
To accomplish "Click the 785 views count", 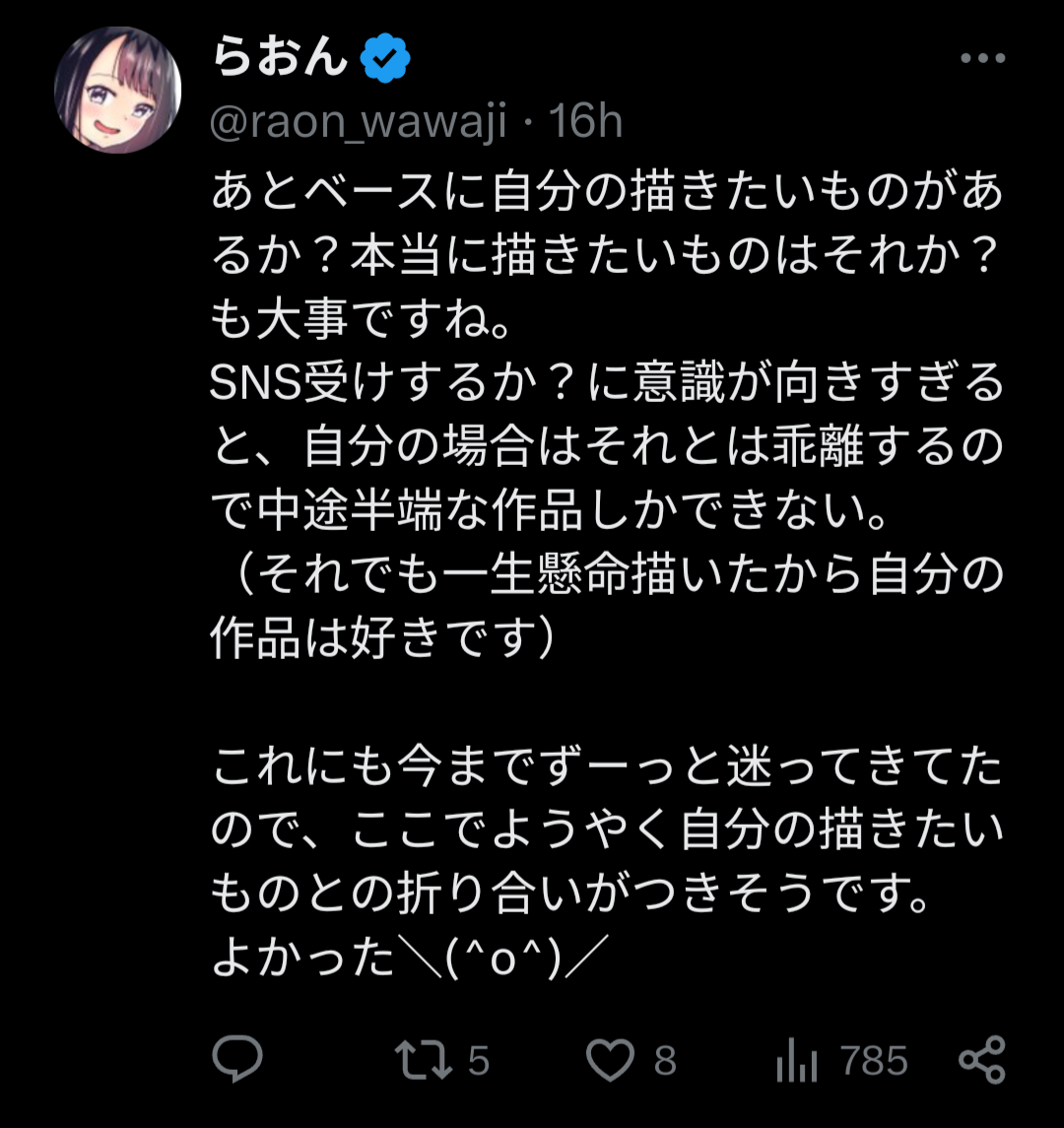I will click(x=874, y=1061).
